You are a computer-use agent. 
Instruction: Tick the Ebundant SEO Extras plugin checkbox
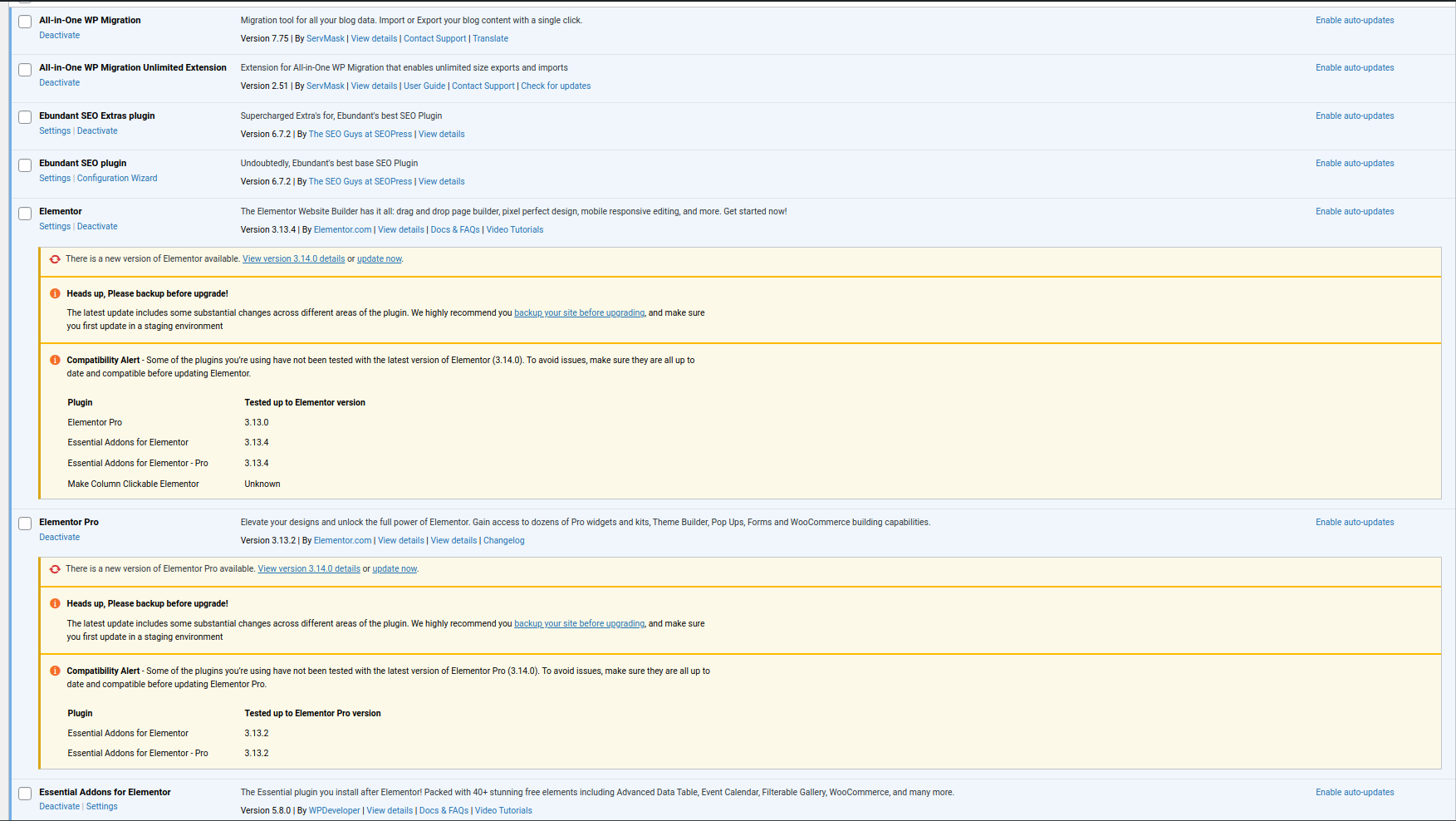[25, 117]
